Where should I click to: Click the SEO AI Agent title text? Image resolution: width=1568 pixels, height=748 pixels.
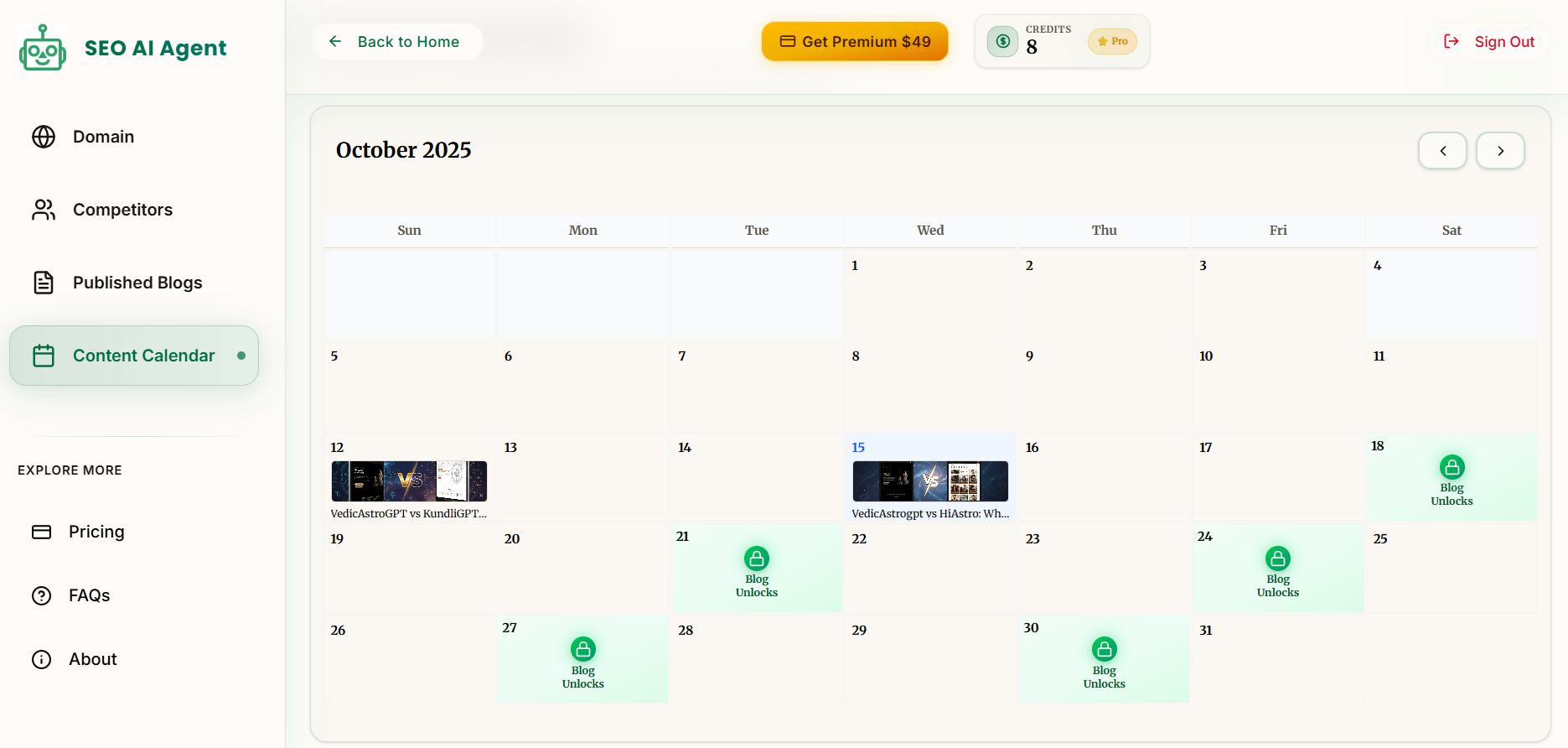coord(156,48)
